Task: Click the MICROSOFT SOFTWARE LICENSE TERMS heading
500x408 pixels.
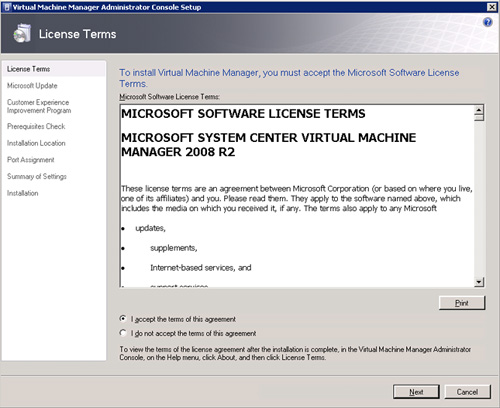Action: [x=243, y=114]
